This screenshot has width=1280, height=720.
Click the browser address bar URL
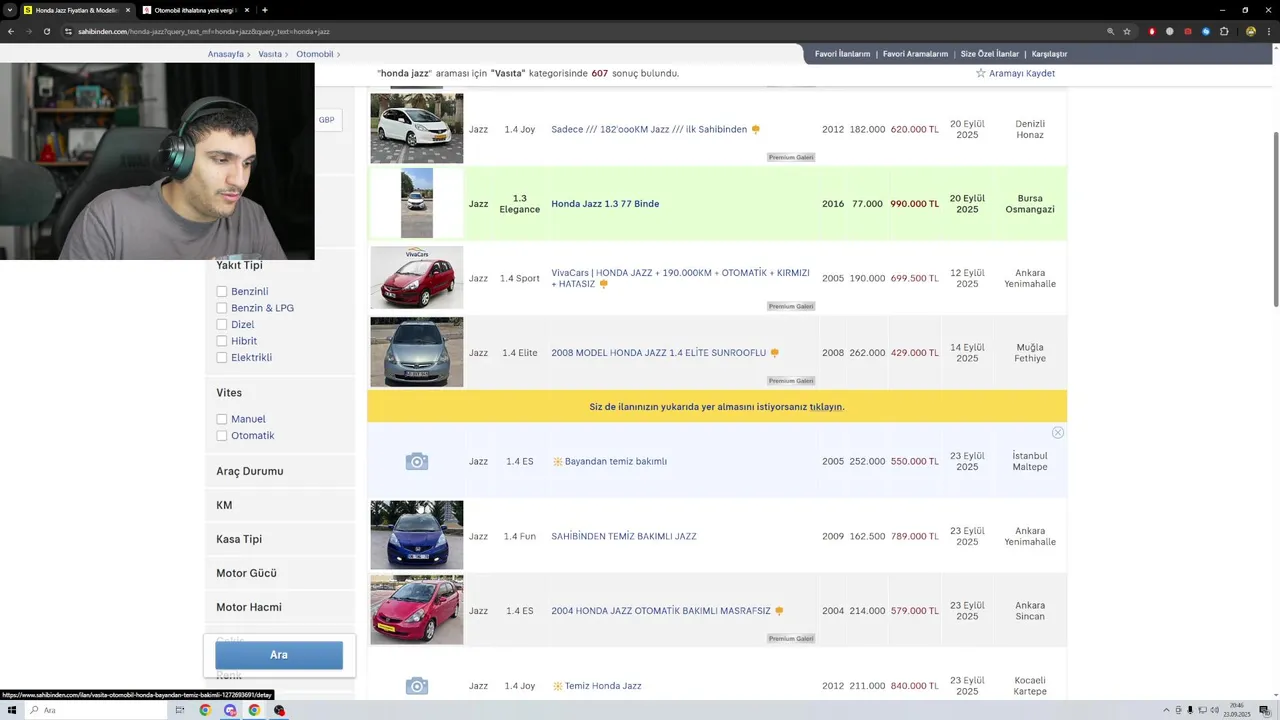204,31
